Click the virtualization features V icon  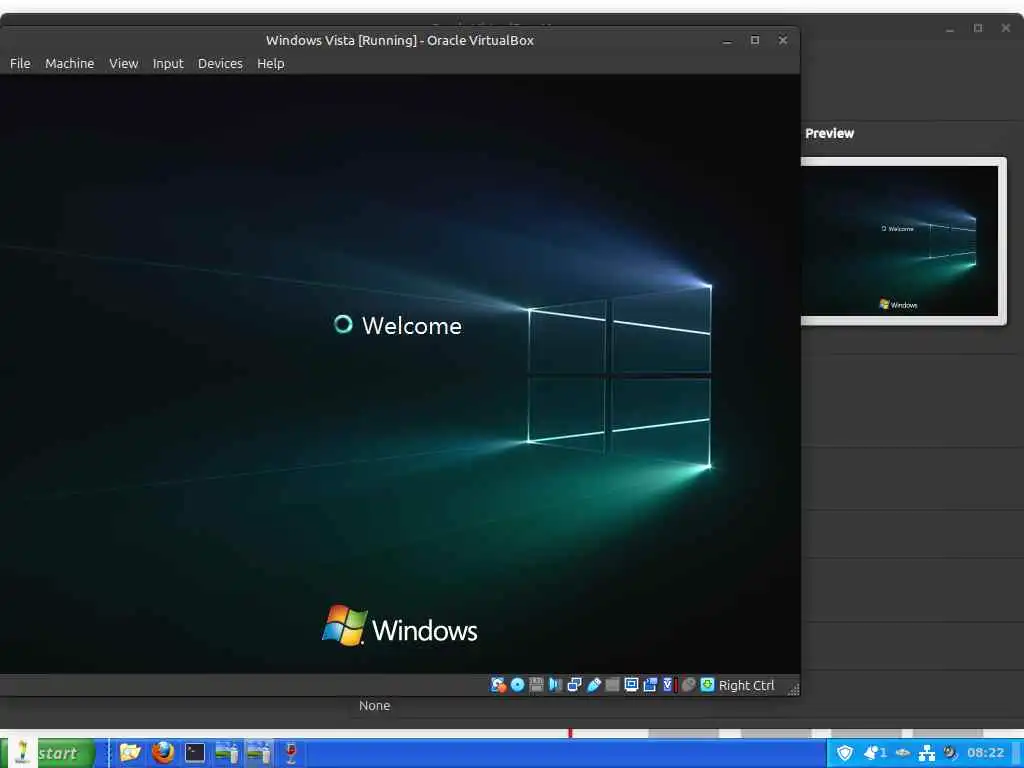pyautogui.click(x=669, y=684)
